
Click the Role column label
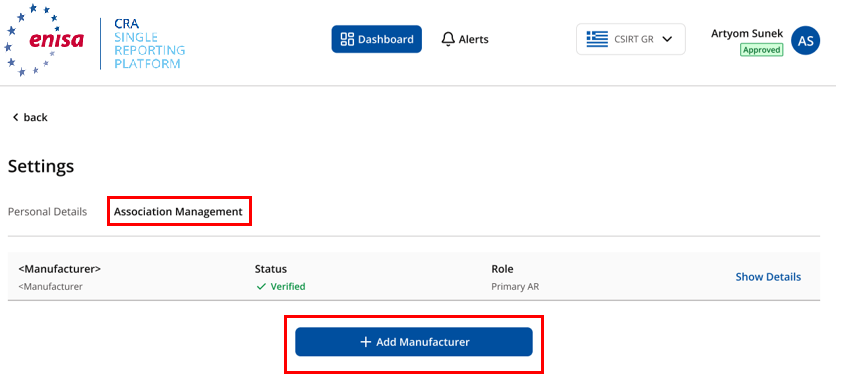pos(502,269)
